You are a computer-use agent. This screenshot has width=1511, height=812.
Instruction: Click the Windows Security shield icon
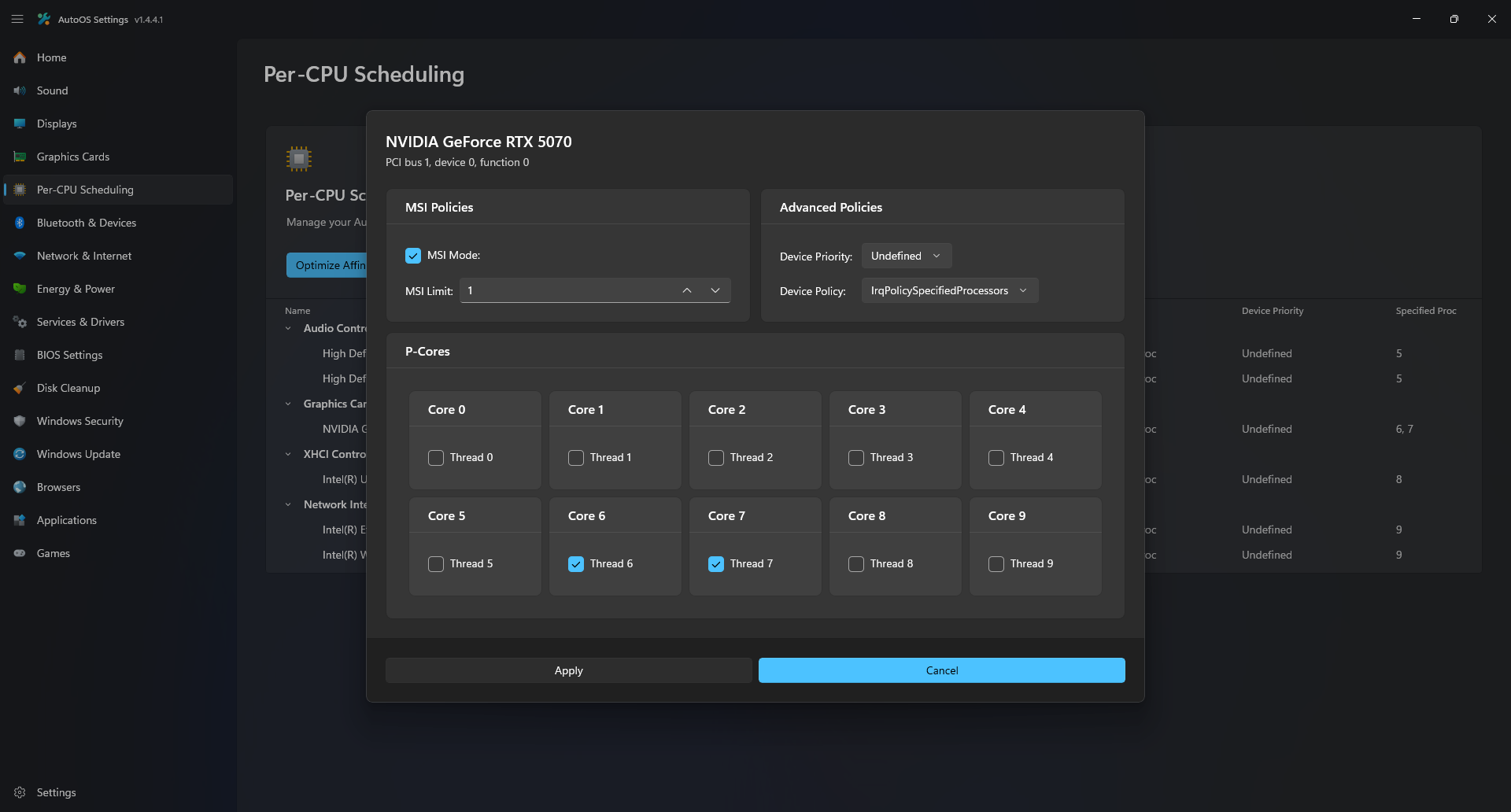tap(20, 421)
